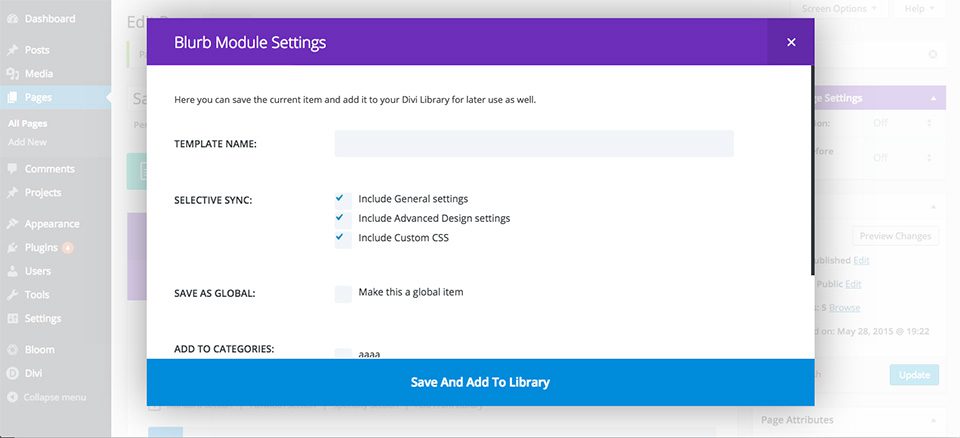Image resolution: width=960 pixels, height=438 pixels.
Task: Uncheck Include Advanced Design settings
Action: [343, 219]
